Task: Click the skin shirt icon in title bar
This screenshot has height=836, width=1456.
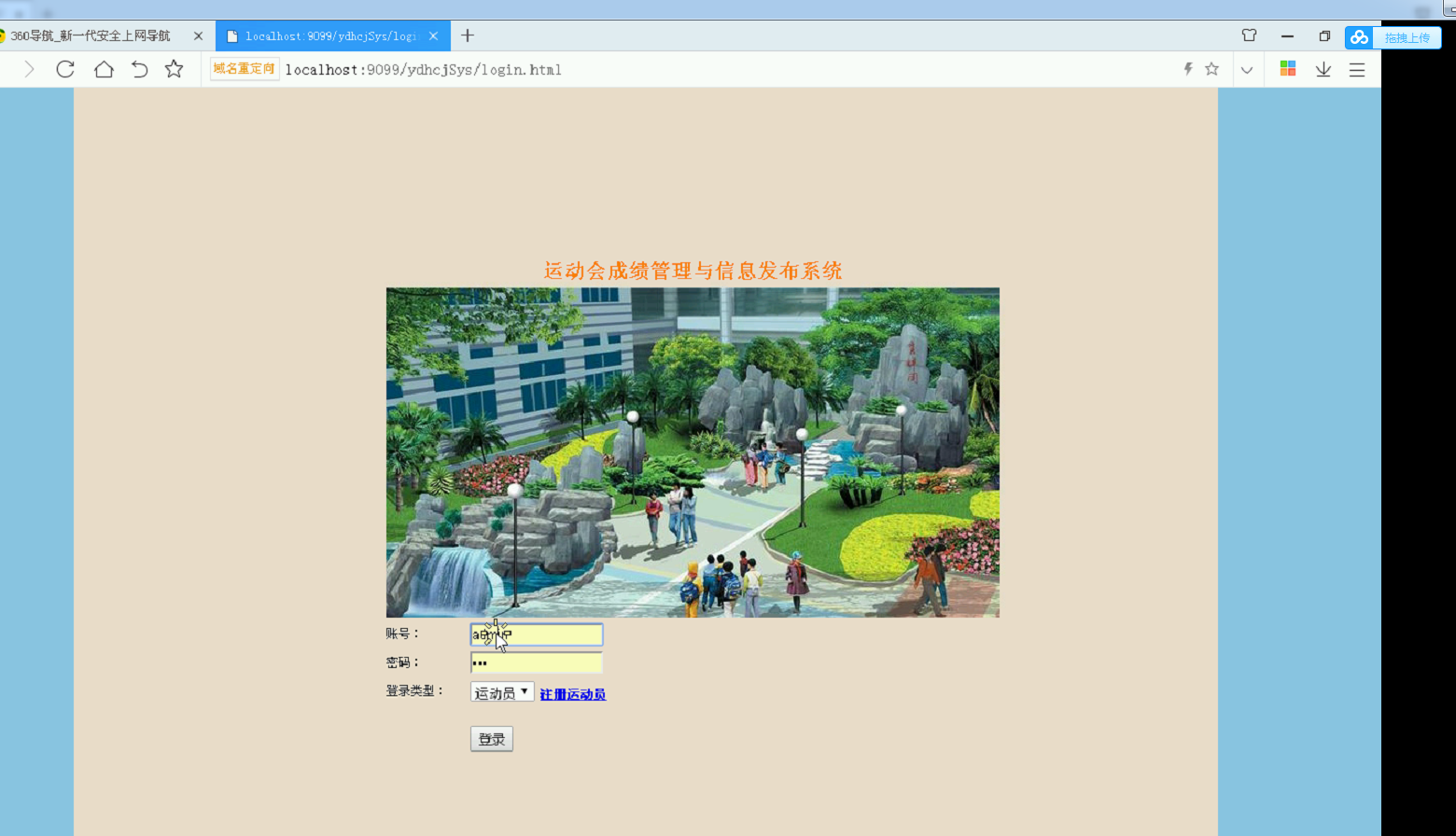Action: (x=1250, y=35)
